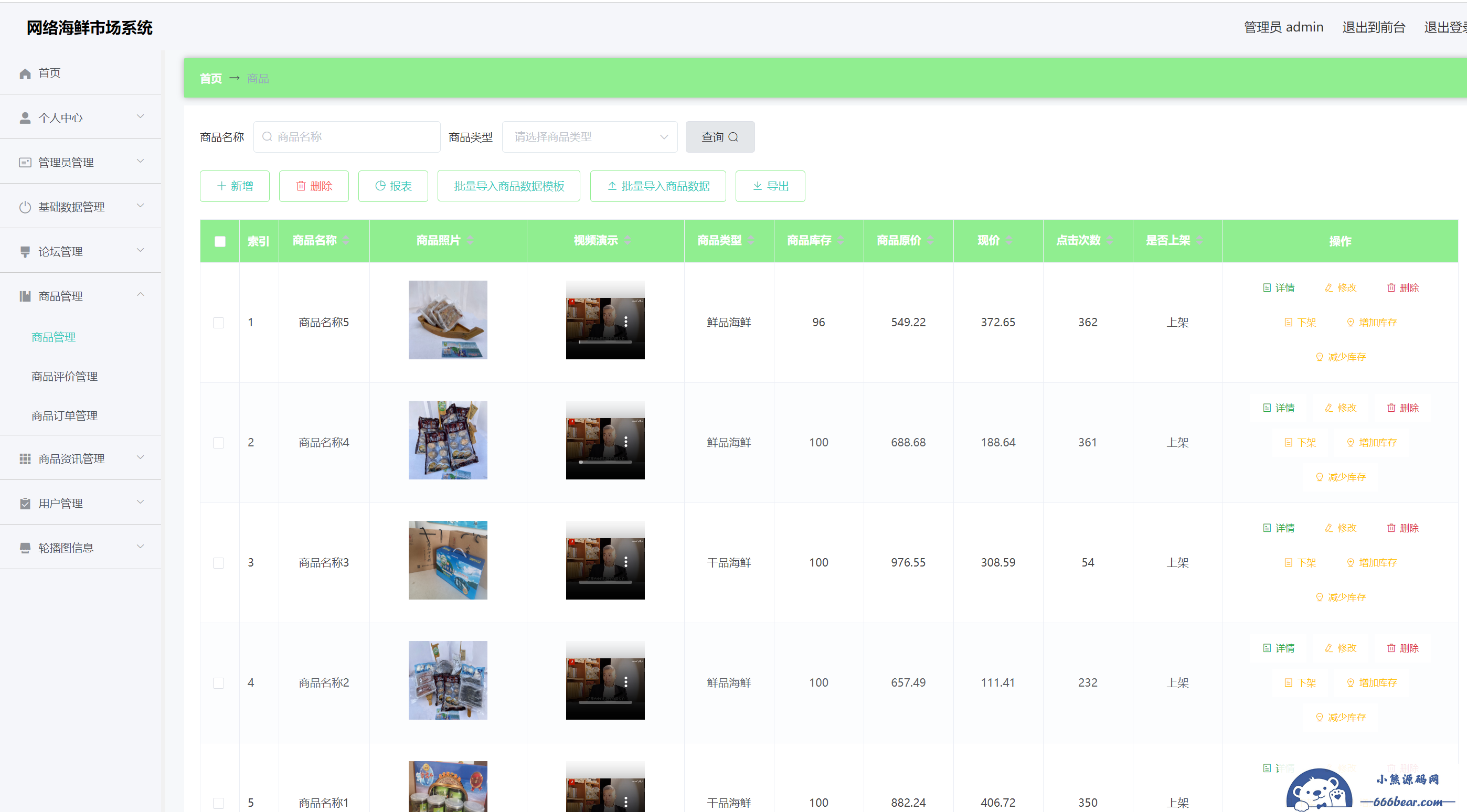Expand 论坛管理 menu chevron
1467x812 pixels.
(x=140, y=251)
